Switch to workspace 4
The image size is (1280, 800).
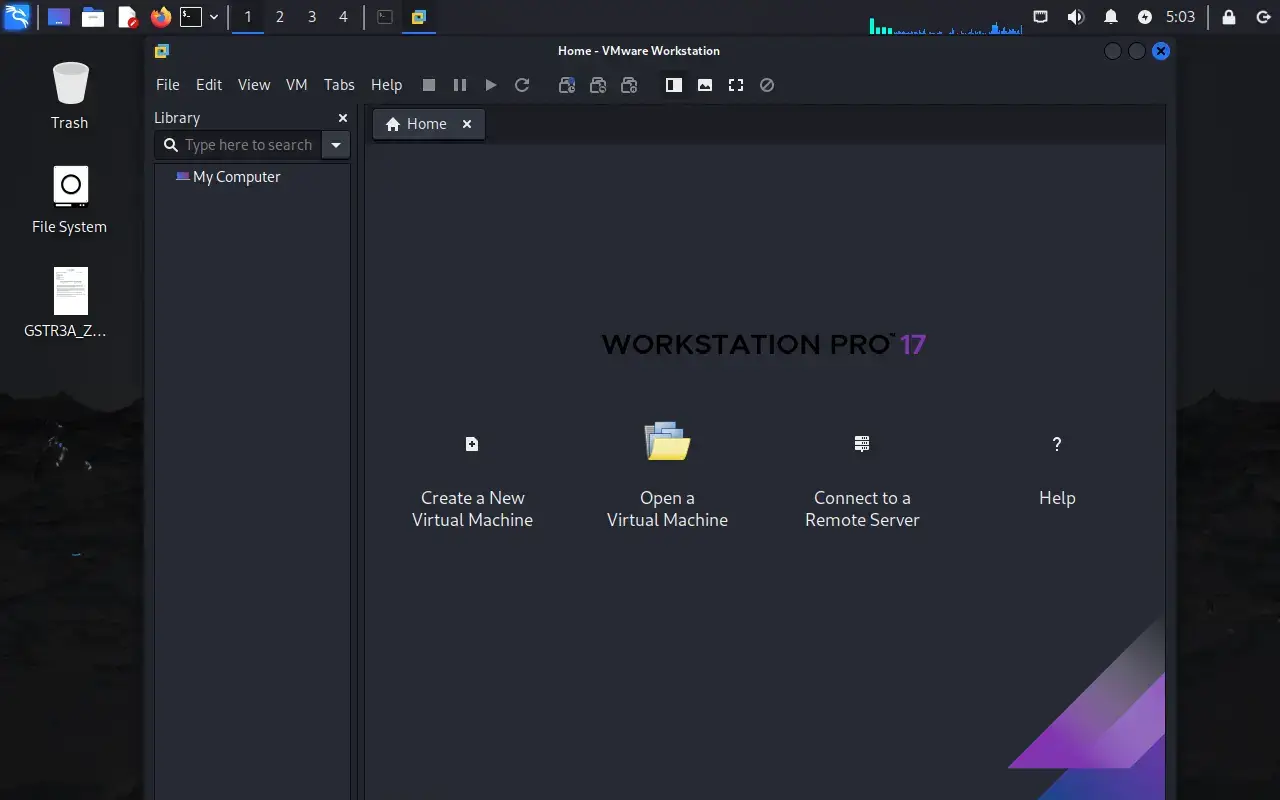click(344, 17)
